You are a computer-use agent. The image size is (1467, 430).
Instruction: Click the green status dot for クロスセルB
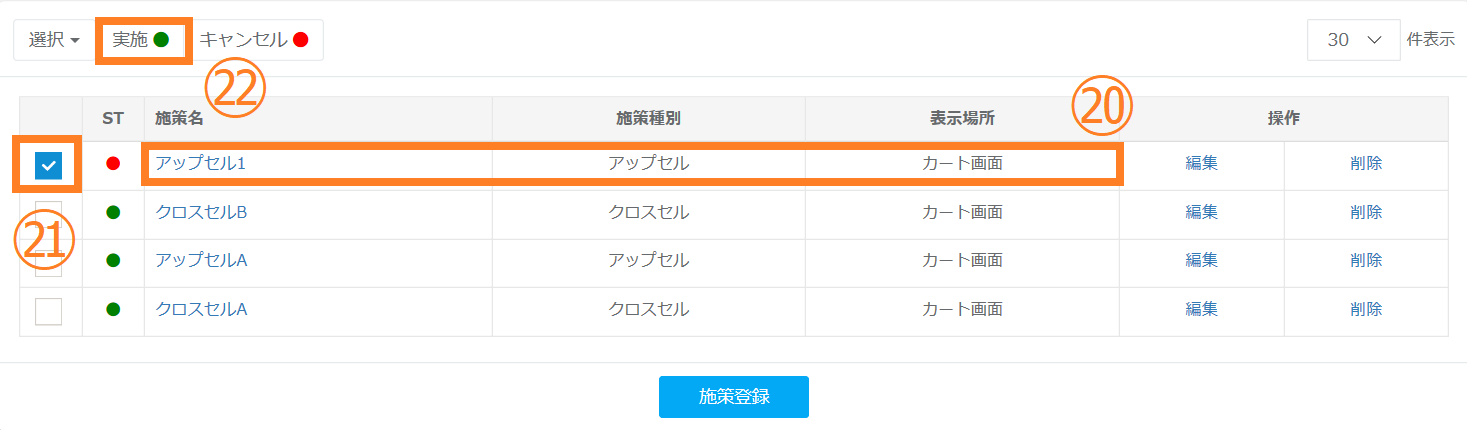tap(113, 212)
